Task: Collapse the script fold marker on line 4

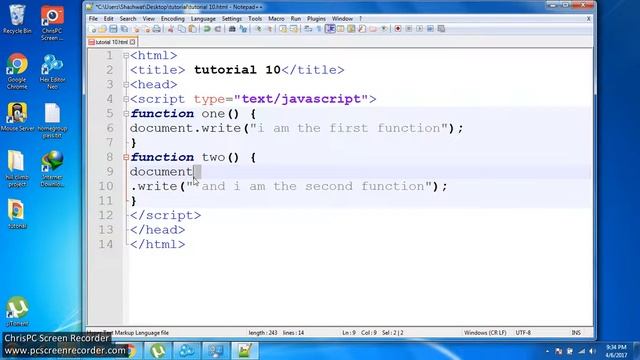Action: (x=126, y=99)
